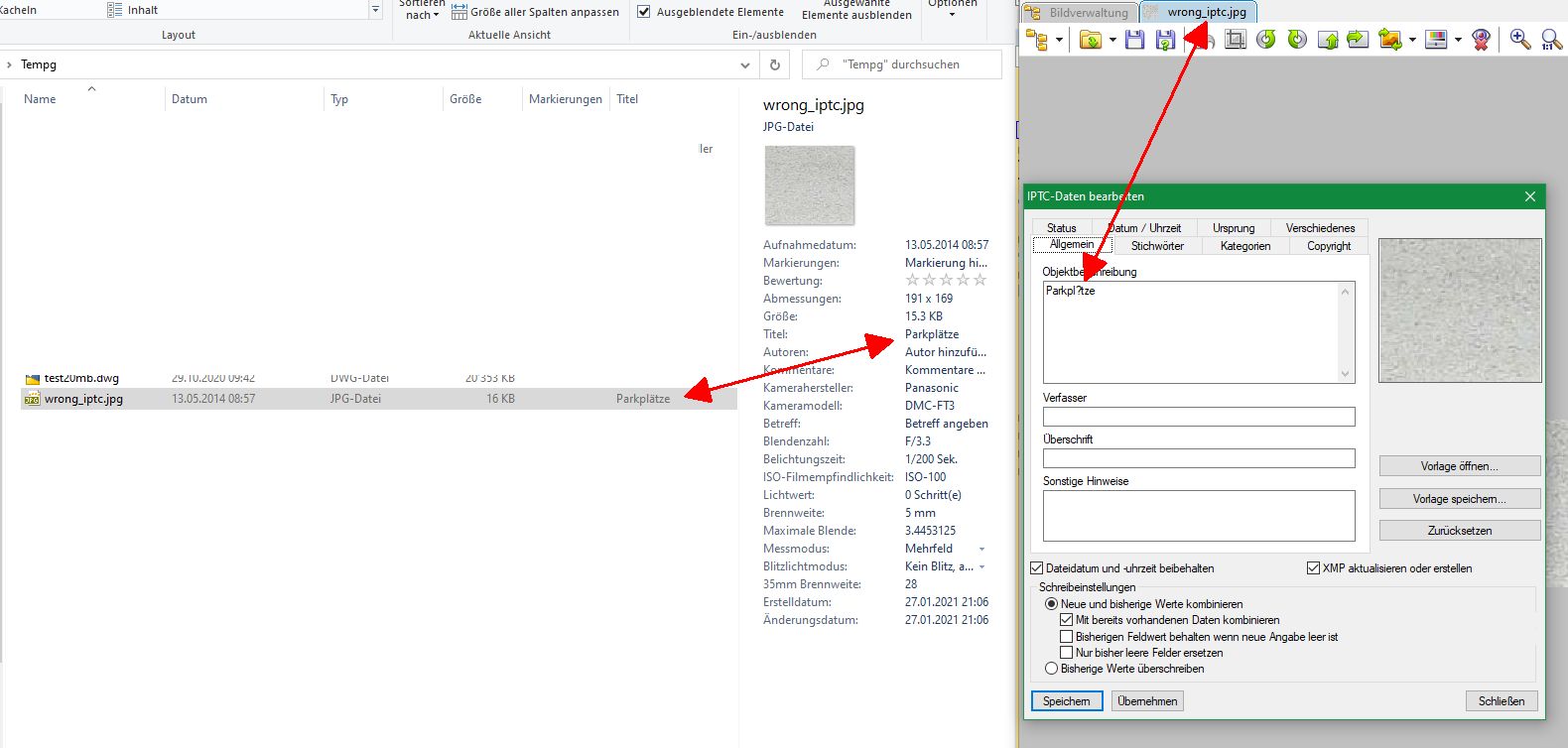Click the column resize icon before 'Größe aller Spalten anpassen'
Viewport: 1568px width, 748px height.
[459, 12]
